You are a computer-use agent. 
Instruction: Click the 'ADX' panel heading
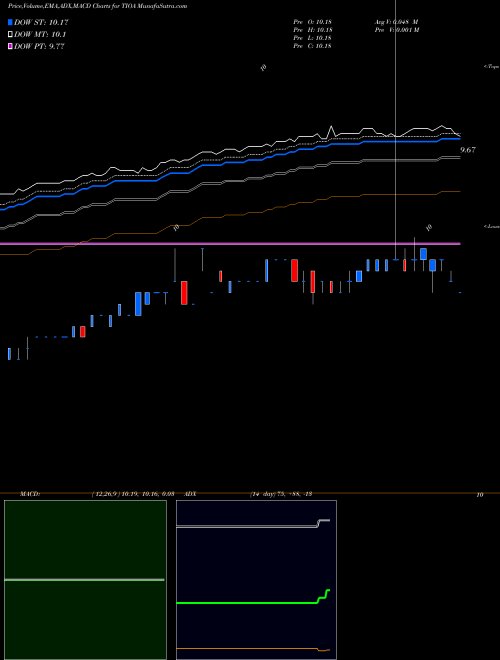190,494
